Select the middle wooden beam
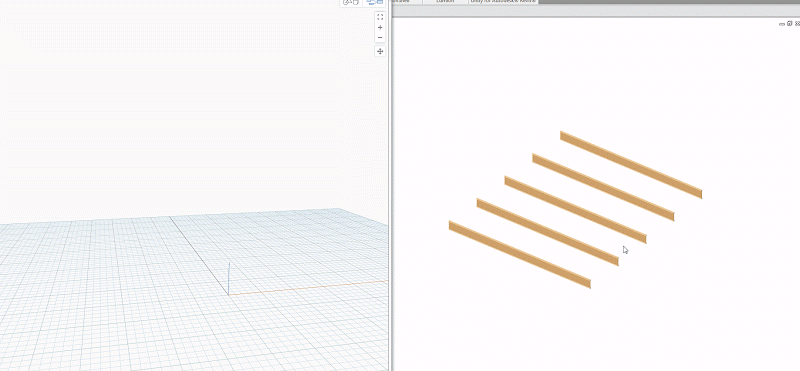The height and width of the screenshot is (371, 800). click(x=576, y=210)
